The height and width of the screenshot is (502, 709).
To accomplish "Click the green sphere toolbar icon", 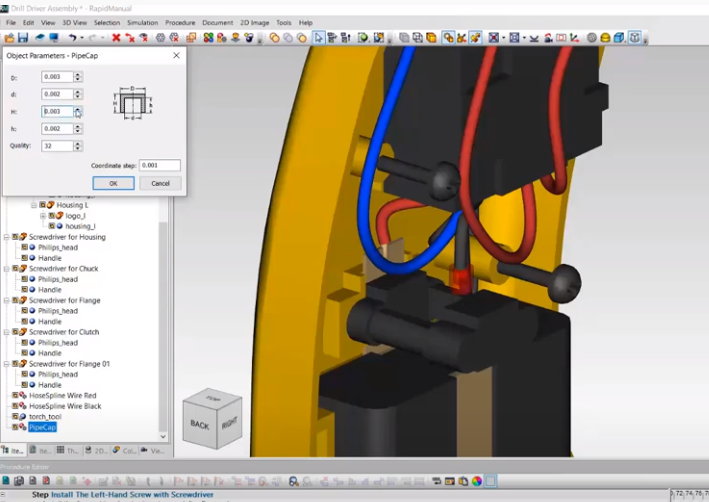I will point(363,38).
